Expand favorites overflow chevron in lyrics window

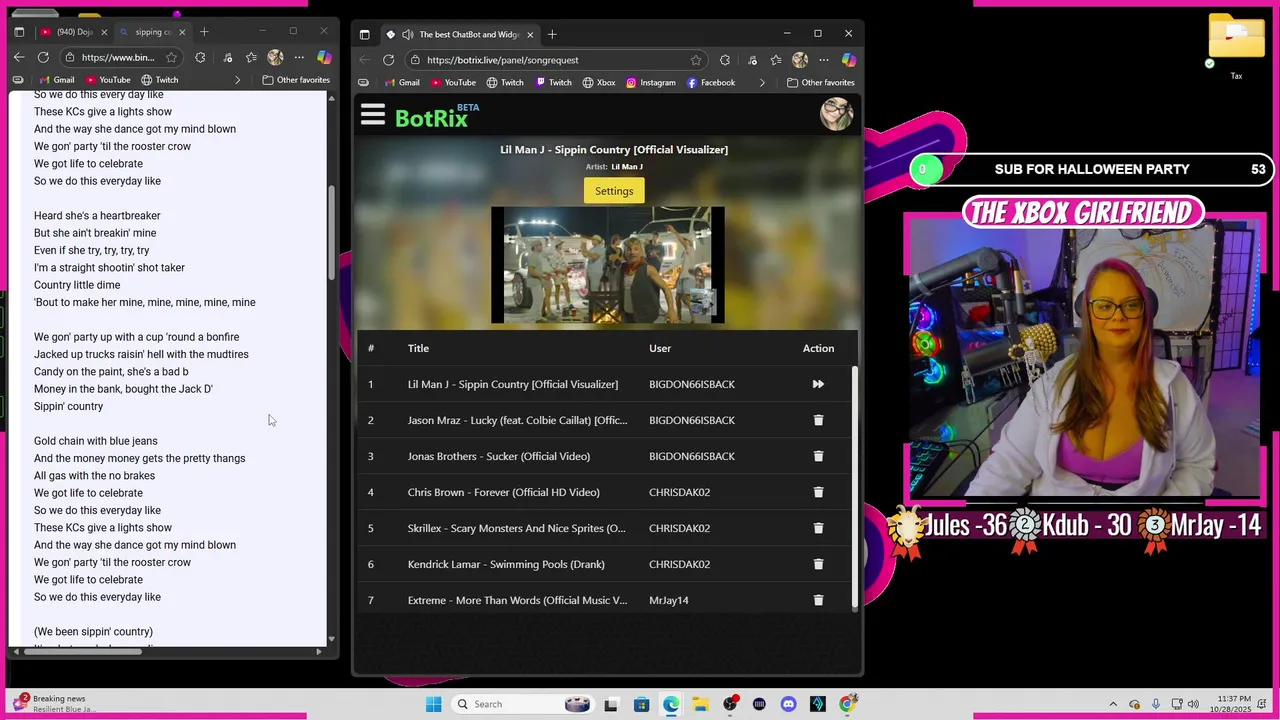(237, 80)
